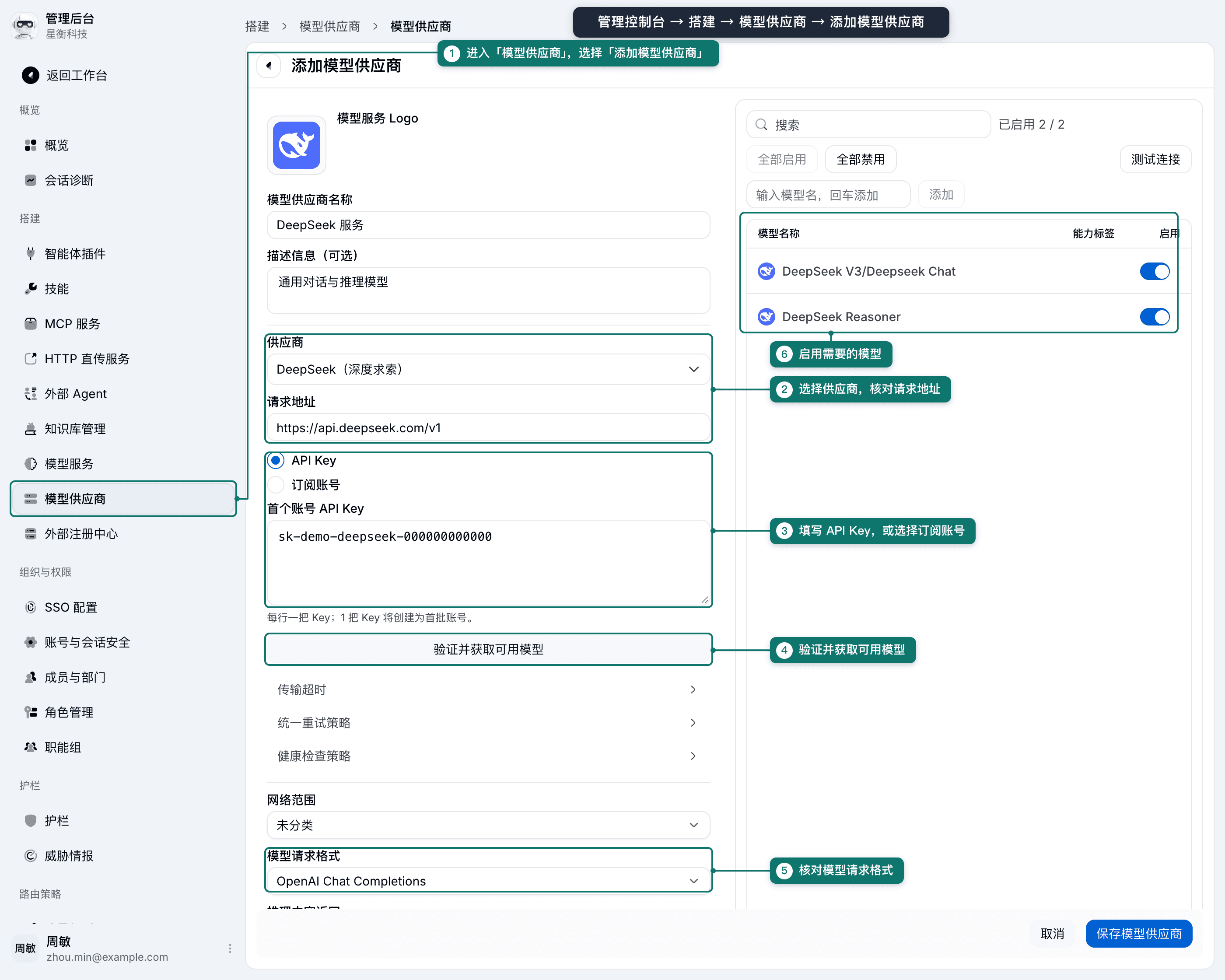
Task: Click the 取消 button
Action: 1052,934
